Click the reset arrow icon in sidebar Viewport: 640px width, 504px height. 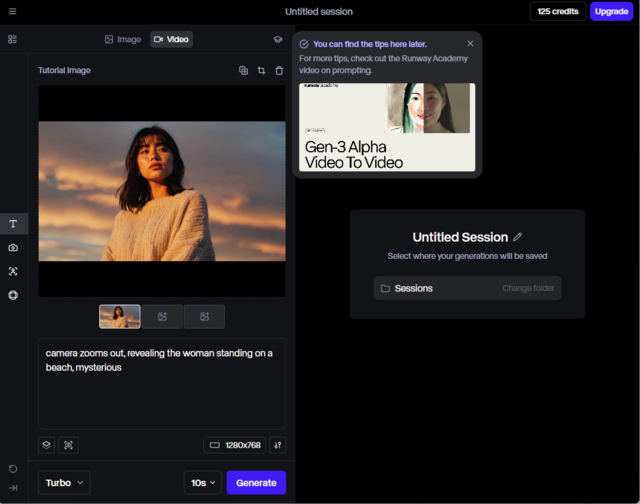[13, 468]
